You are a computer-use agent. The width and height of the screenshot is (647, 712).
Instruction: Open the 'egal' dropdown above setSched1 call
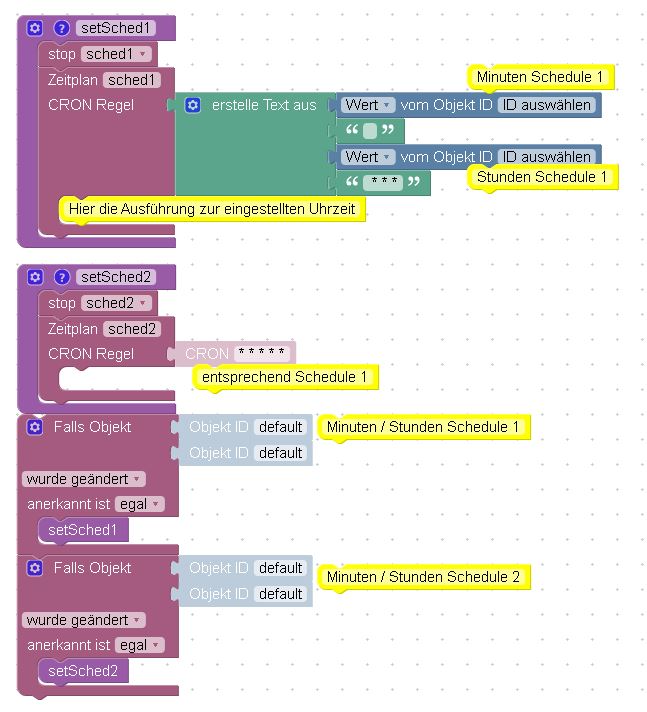(x=139, y=504)
